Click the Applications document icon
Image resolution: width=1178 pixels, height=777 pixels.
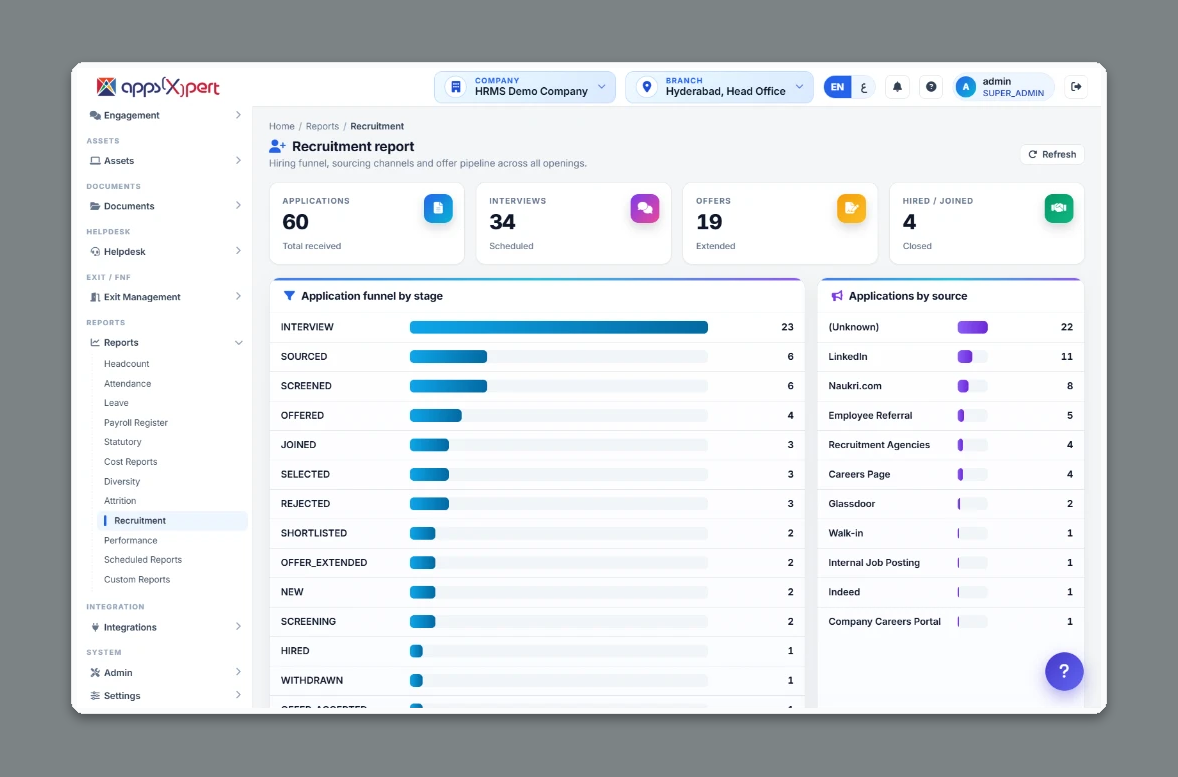438,208
